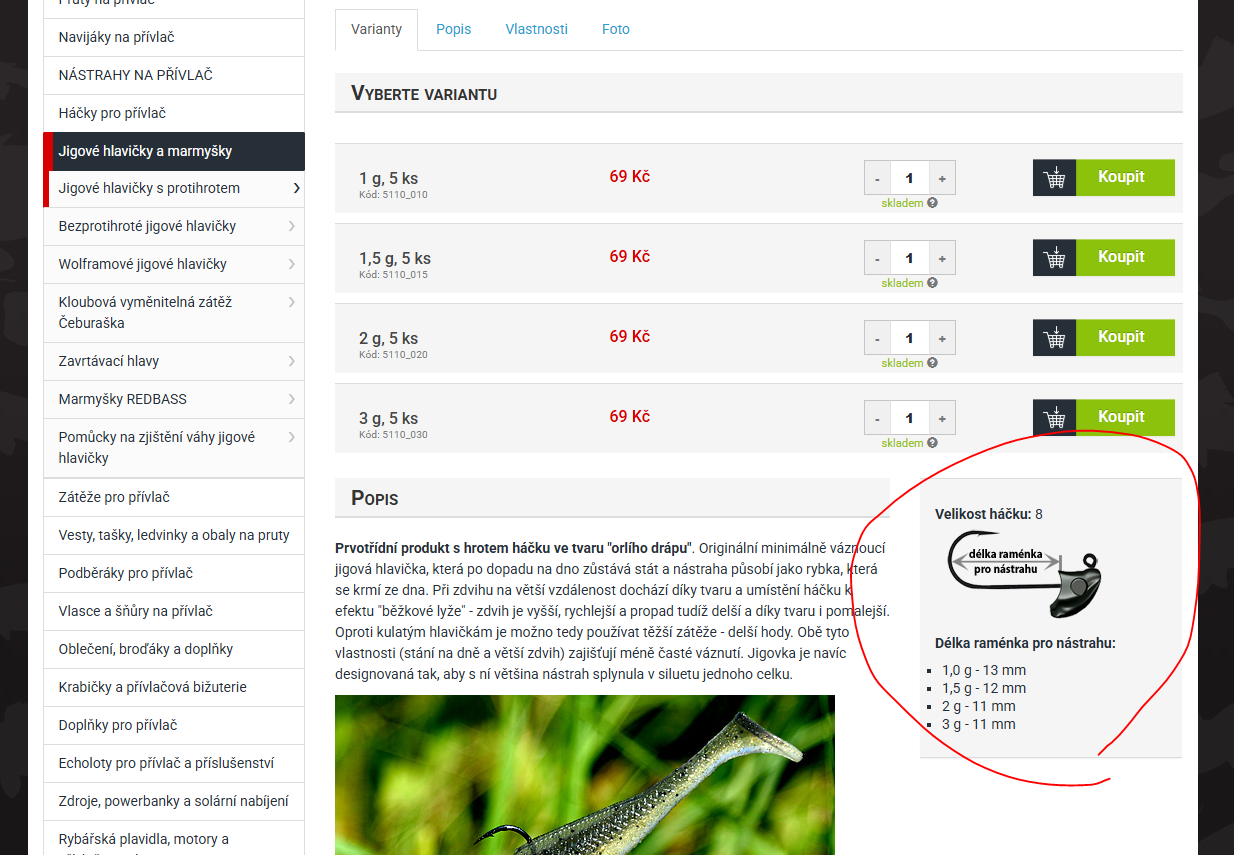Click quantity field for 2 g variant
This screenshot has height=855, width=1234.
[909, 338]
